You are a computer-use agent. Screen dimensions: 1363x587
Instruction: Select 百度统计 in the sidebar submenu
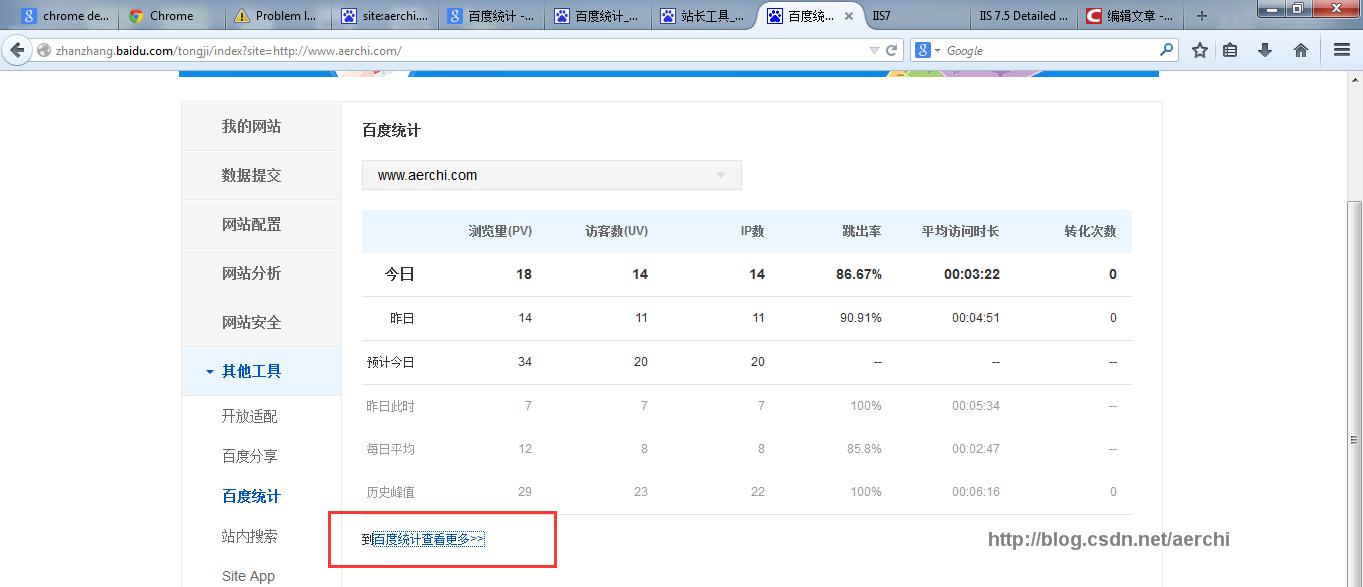click(251, 496)
